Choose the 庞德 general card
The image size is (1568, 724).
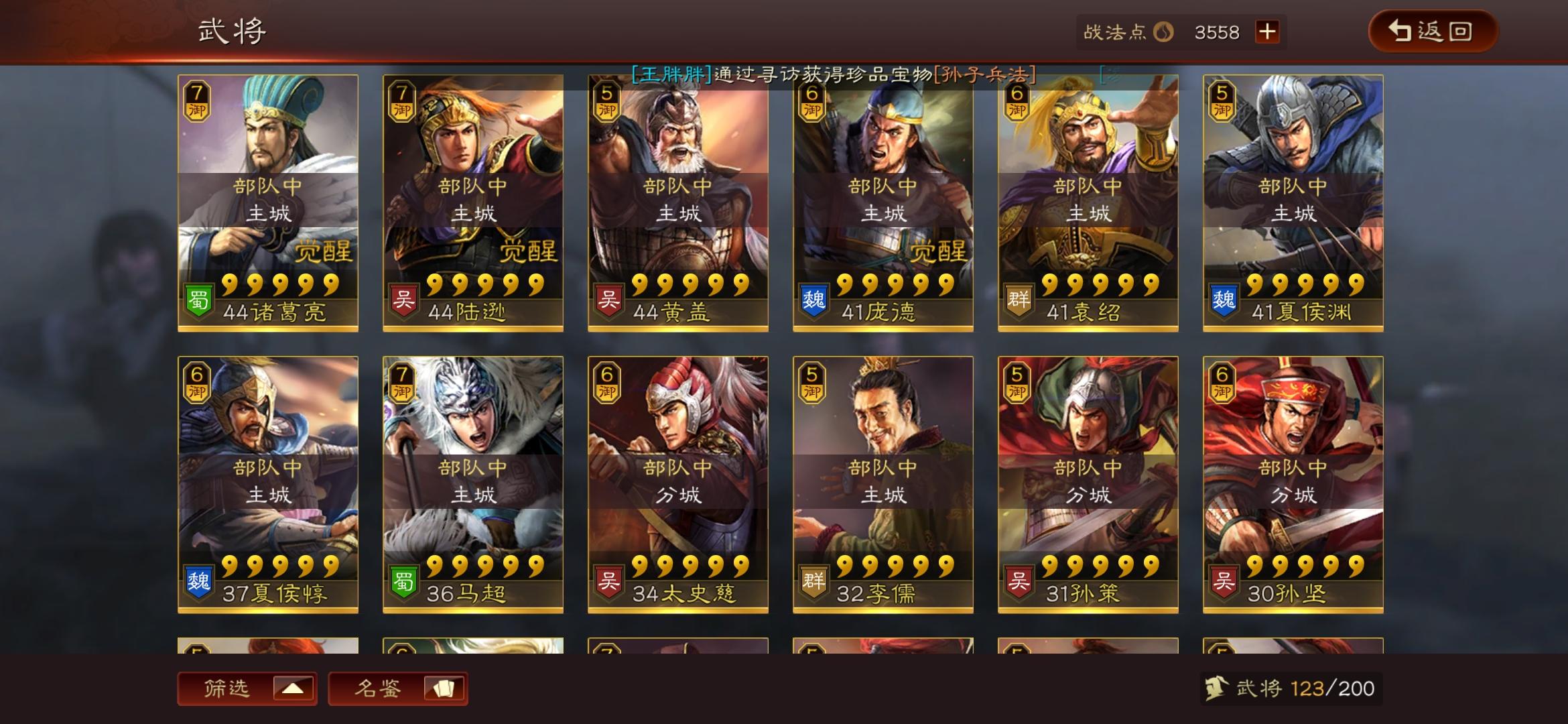tap(883, 203)
